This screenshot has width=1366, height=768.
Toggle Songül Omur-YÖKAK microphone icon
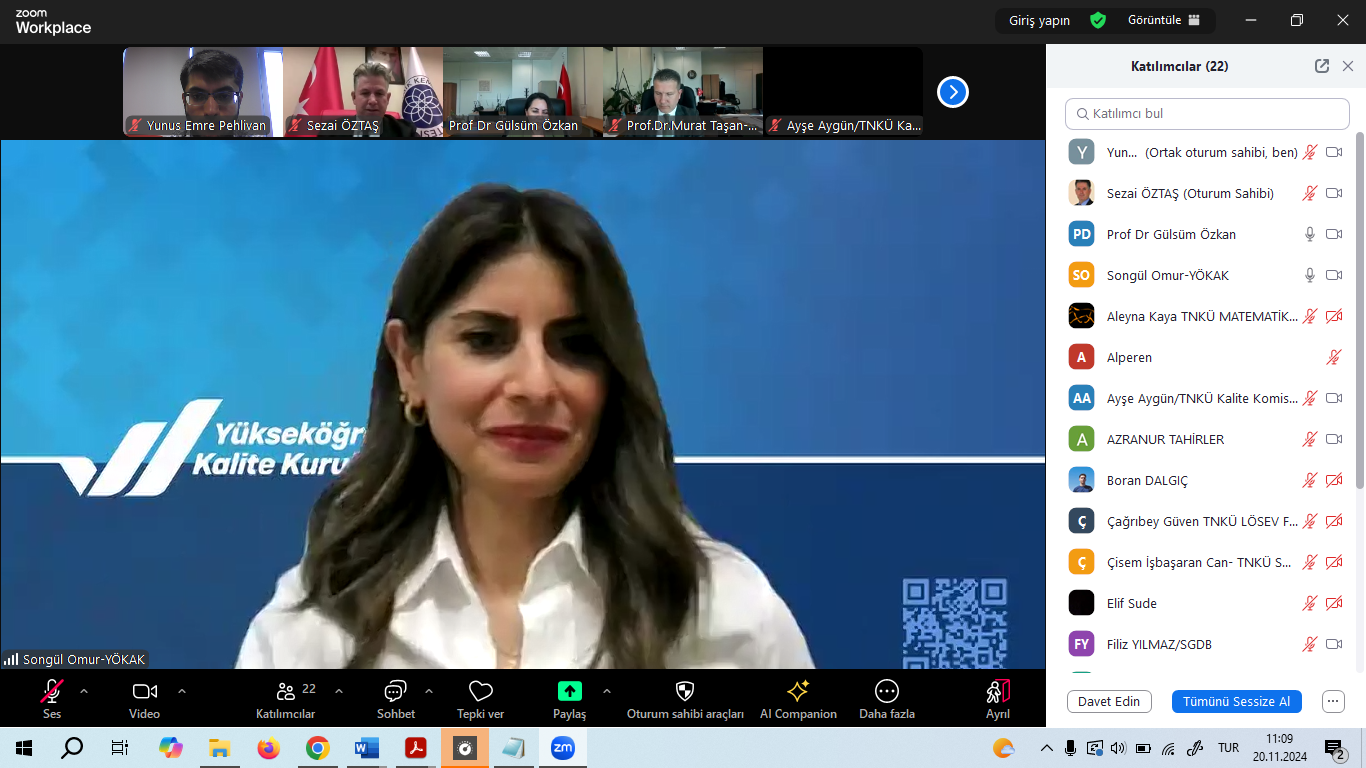pos(1310,275)
